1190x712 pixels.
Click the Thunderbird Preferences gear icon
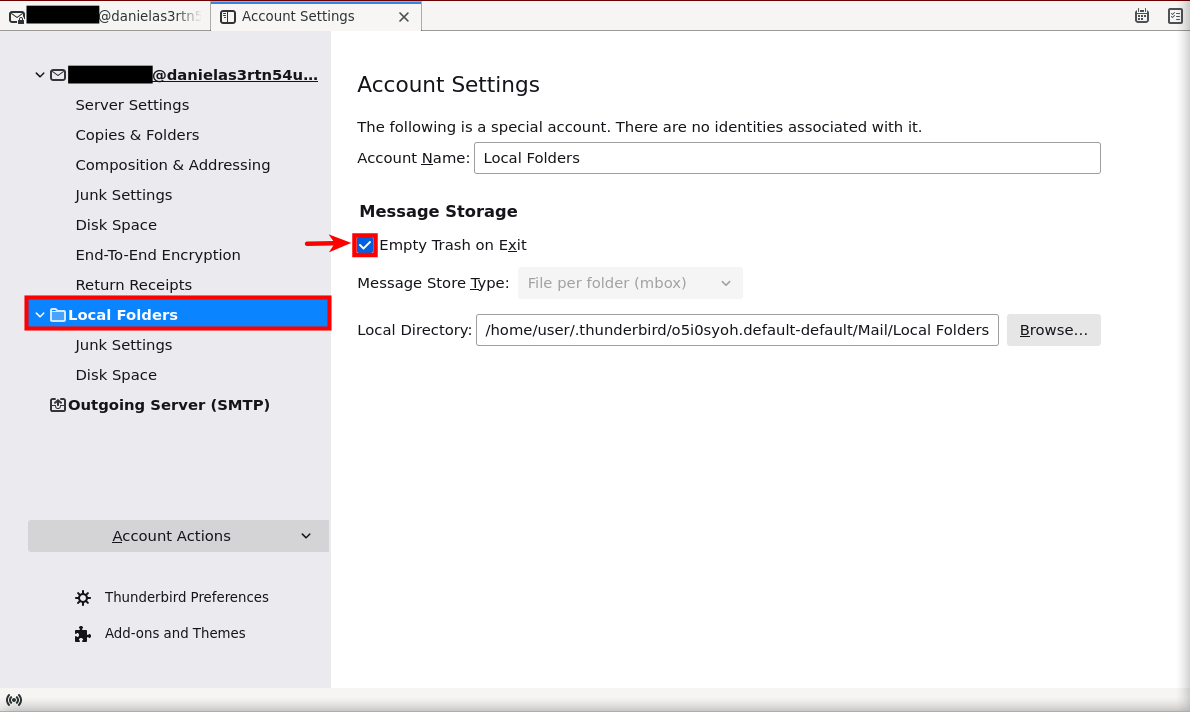(83, 598)
